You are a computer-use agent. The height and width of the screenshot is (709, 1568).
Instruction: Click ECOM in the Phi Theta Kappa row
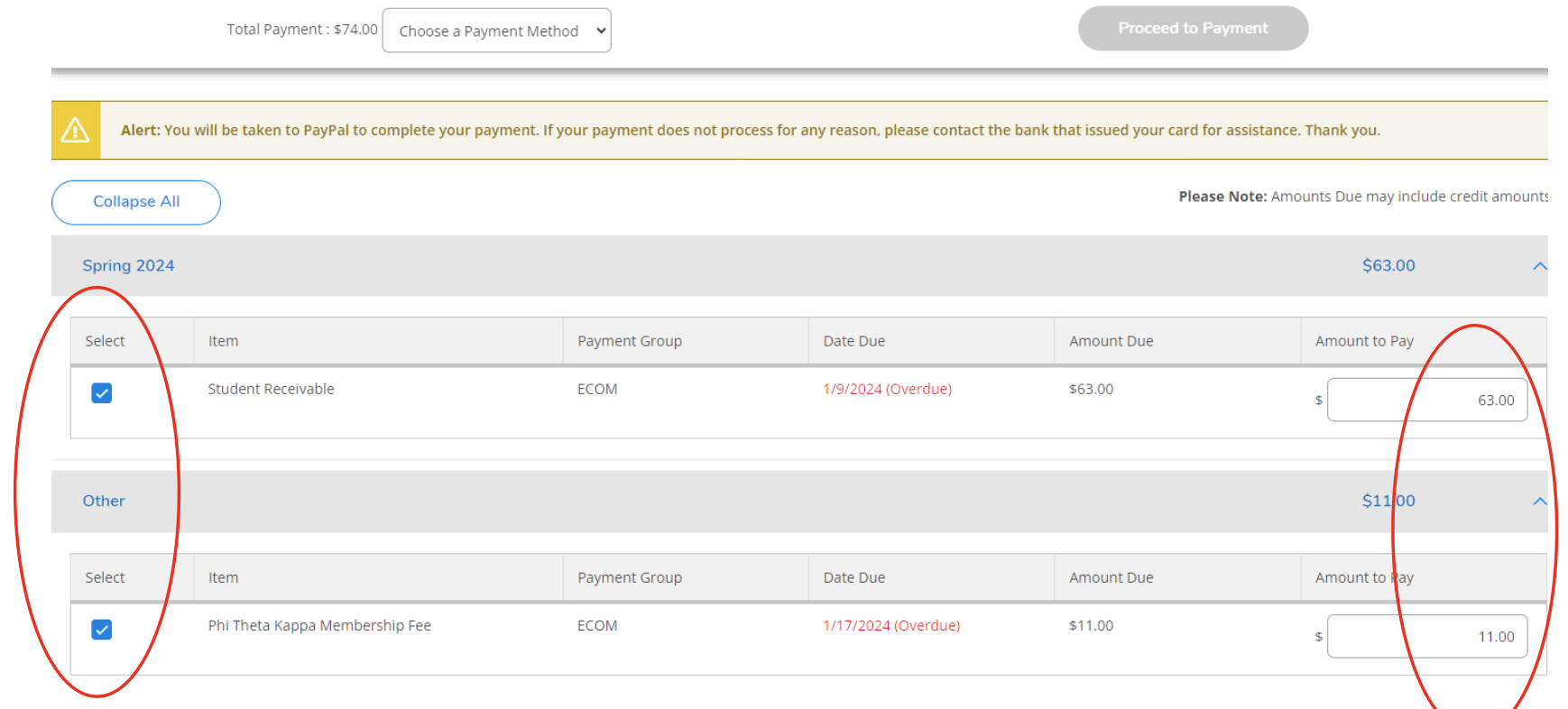tap(597, 625)
